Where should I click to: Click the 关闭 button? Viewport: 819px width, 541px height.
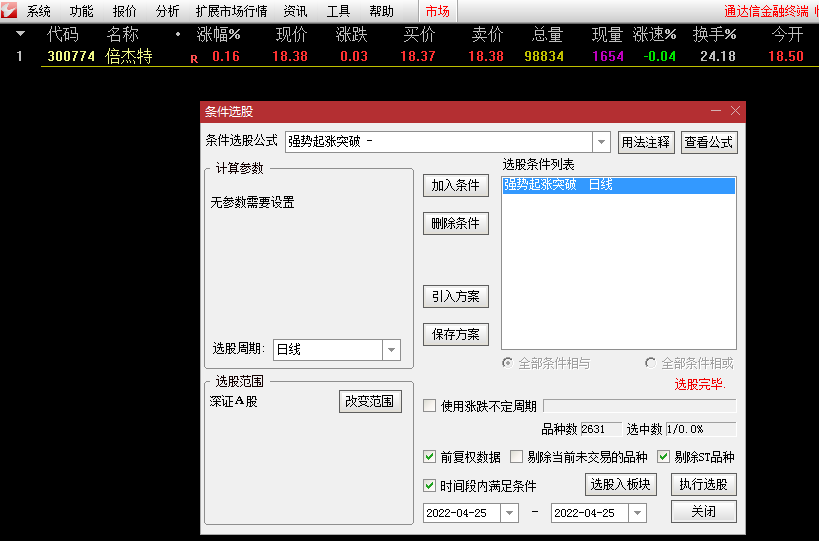coord(704,511)
